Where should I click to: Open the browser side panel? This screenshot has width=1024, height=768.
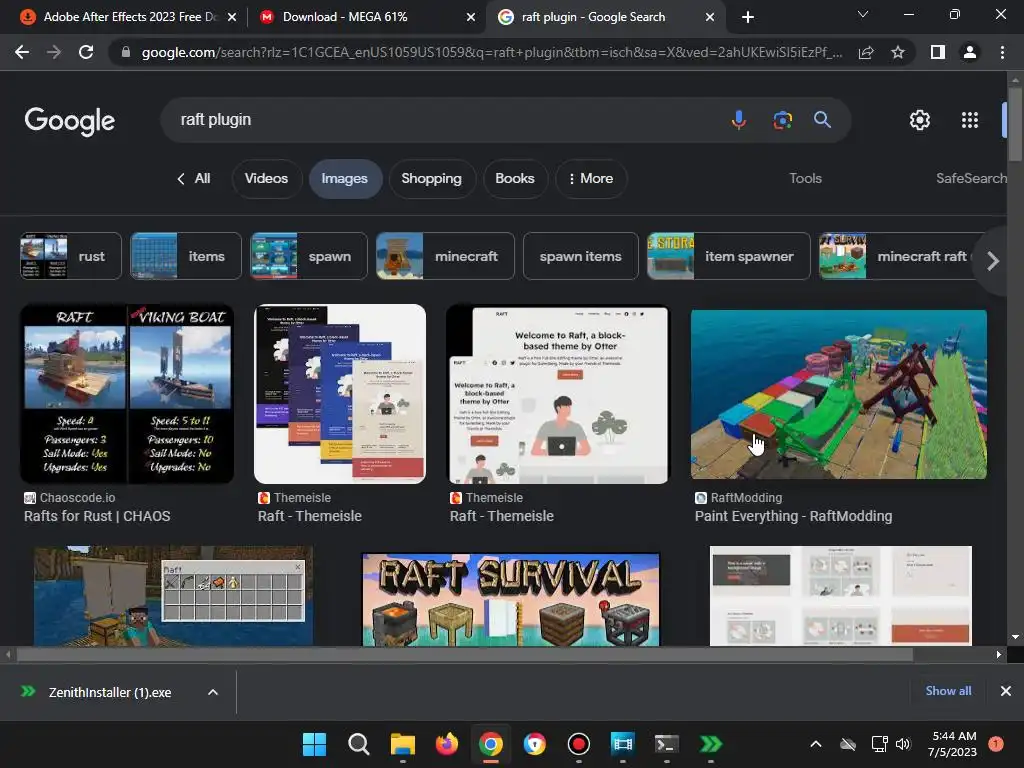point(938,52)
